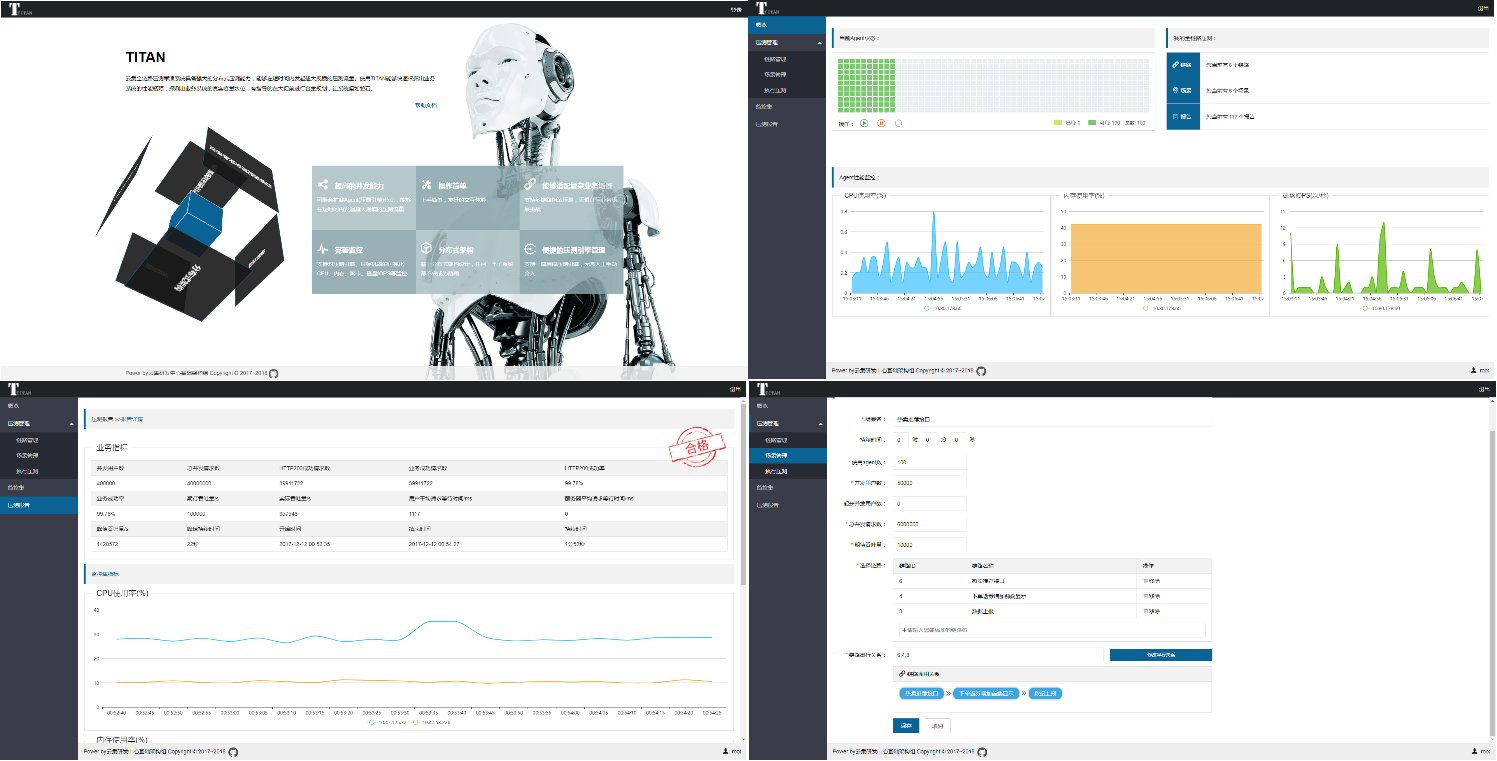Click the blue save button on the scene form
The image size is (1497, 761).
click(x=905, y=726)
